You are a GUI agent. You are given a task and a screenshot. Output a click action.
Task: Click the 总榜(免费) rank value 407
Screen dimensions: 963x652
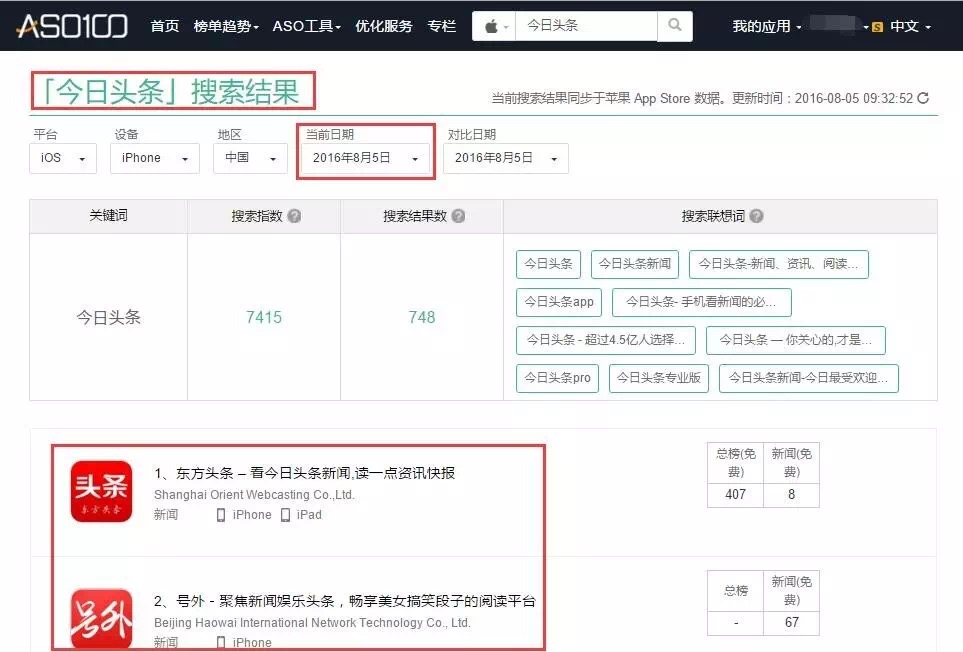click(x=736, y=495)
